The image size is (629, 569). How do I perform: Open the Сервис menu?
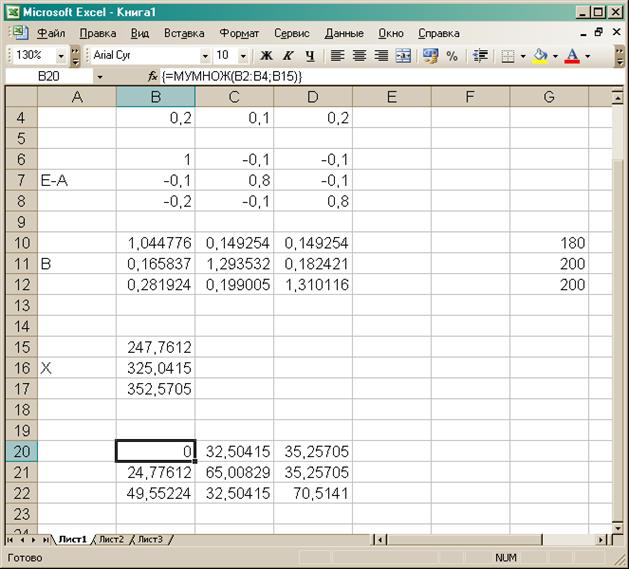(x=292, y=33)
